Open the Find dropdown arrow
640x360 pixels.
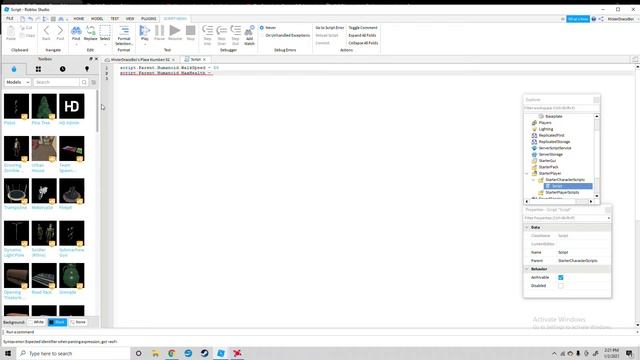pyautogui.click(x=76, y=44)
